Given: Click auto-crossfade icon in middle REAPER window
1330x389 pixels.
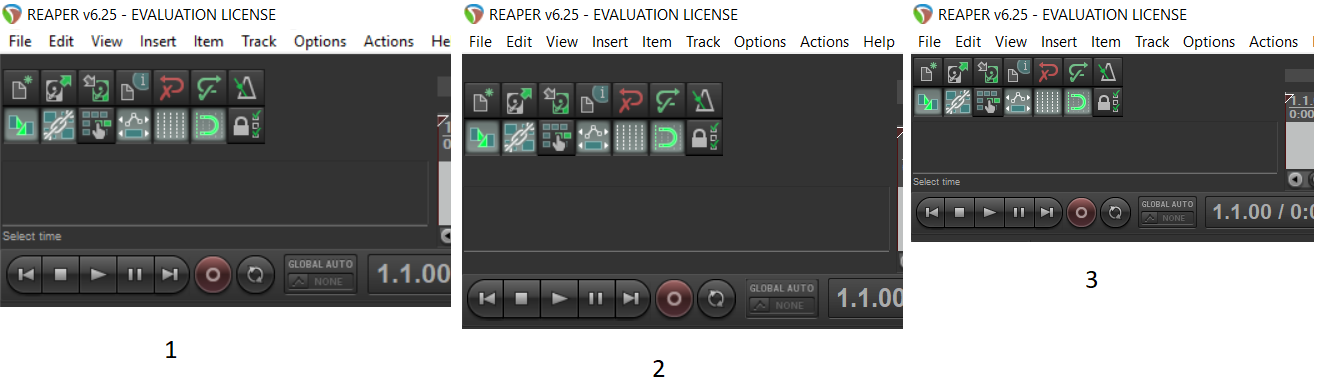Looking at the screenshot, I should 483,137.
